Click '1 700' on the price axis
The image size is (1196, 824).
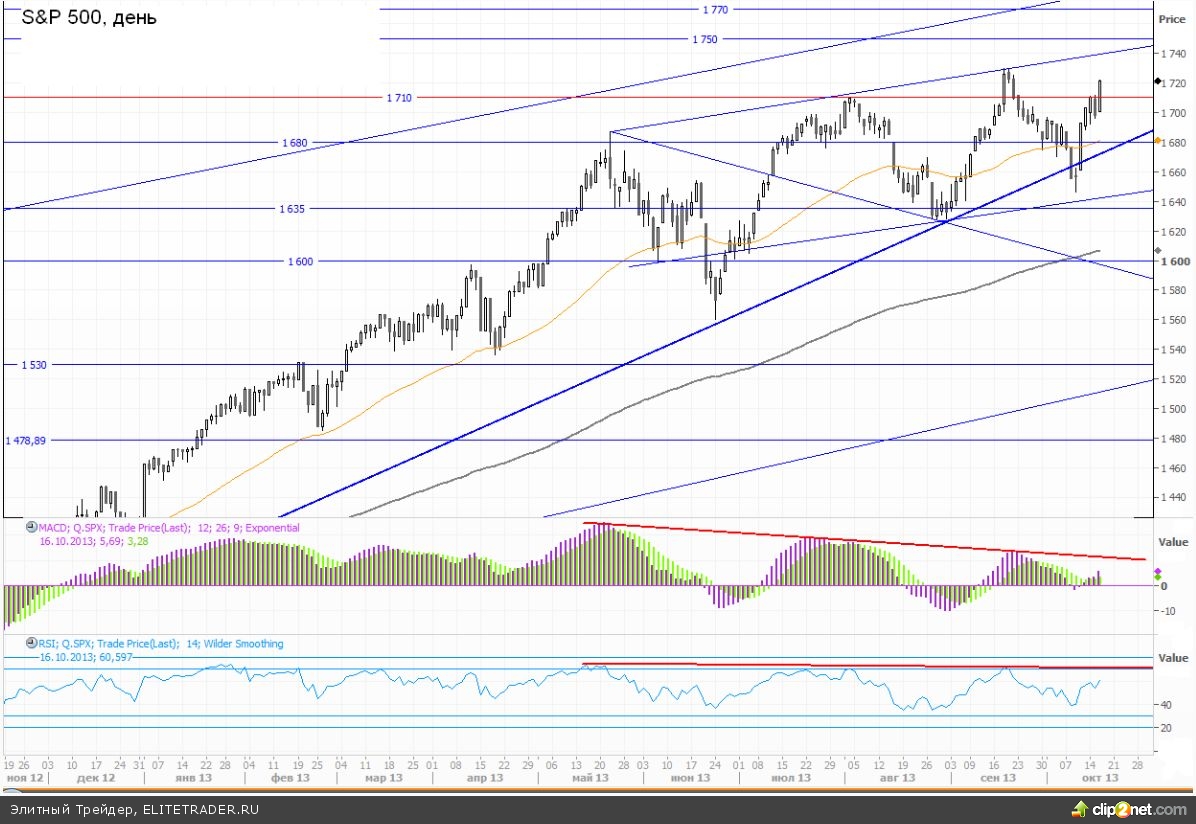[1173, 113]
